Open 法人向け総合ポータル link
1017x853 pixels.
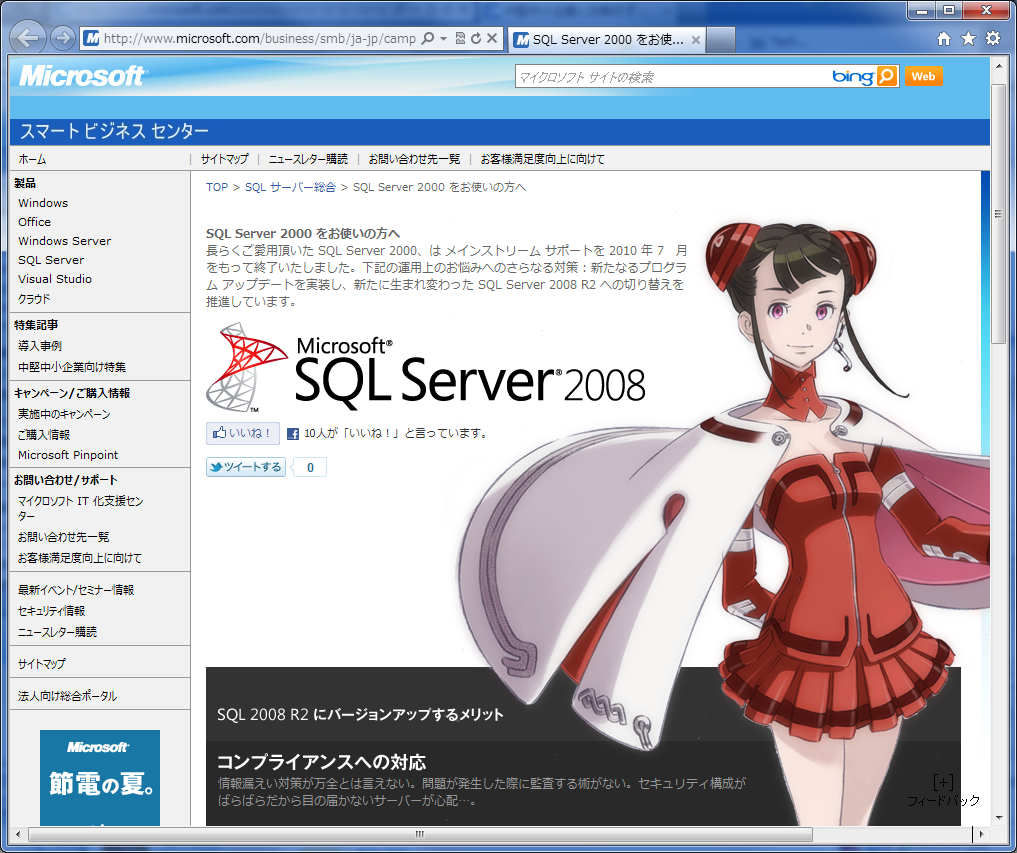pyautogui.click(x=67, y=696)
